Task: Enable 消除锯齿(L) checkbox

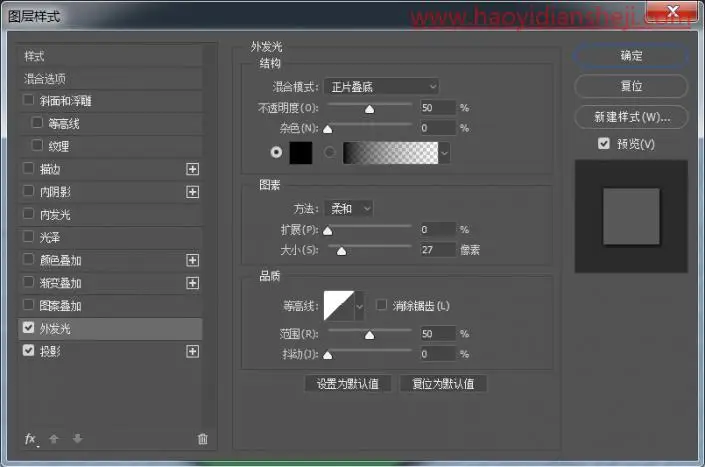Action: [381, 305]
